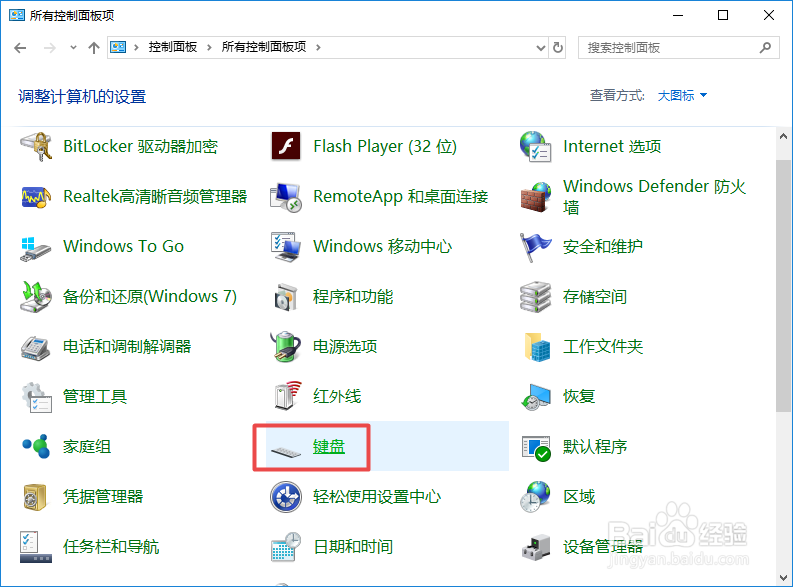The width and height of the screenshot is (793, 587).
Task: Click the Forward navigation arrow
Action: 50,48
